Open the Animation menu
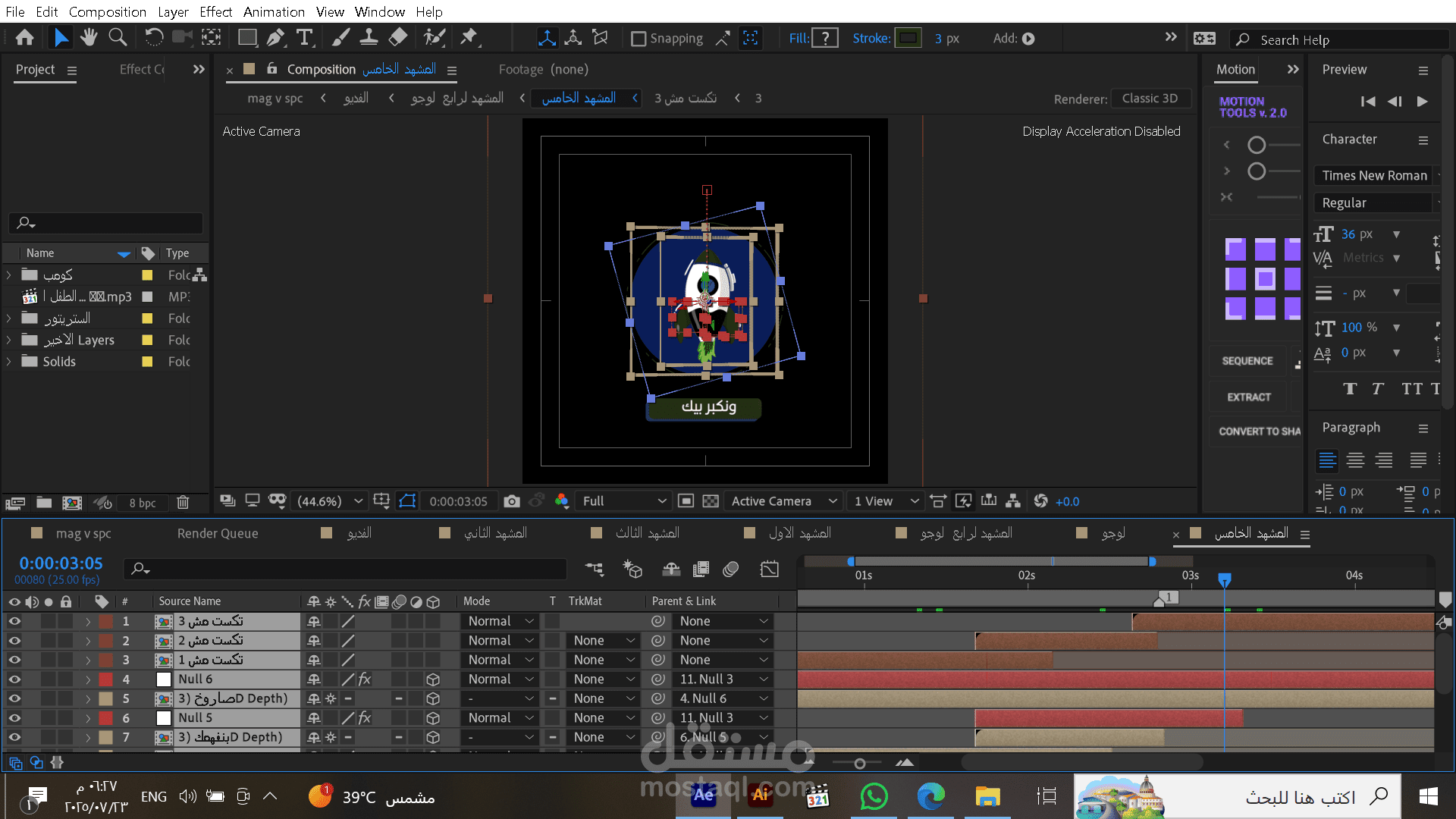This screenshot has width=1456, height=819. 274,12
